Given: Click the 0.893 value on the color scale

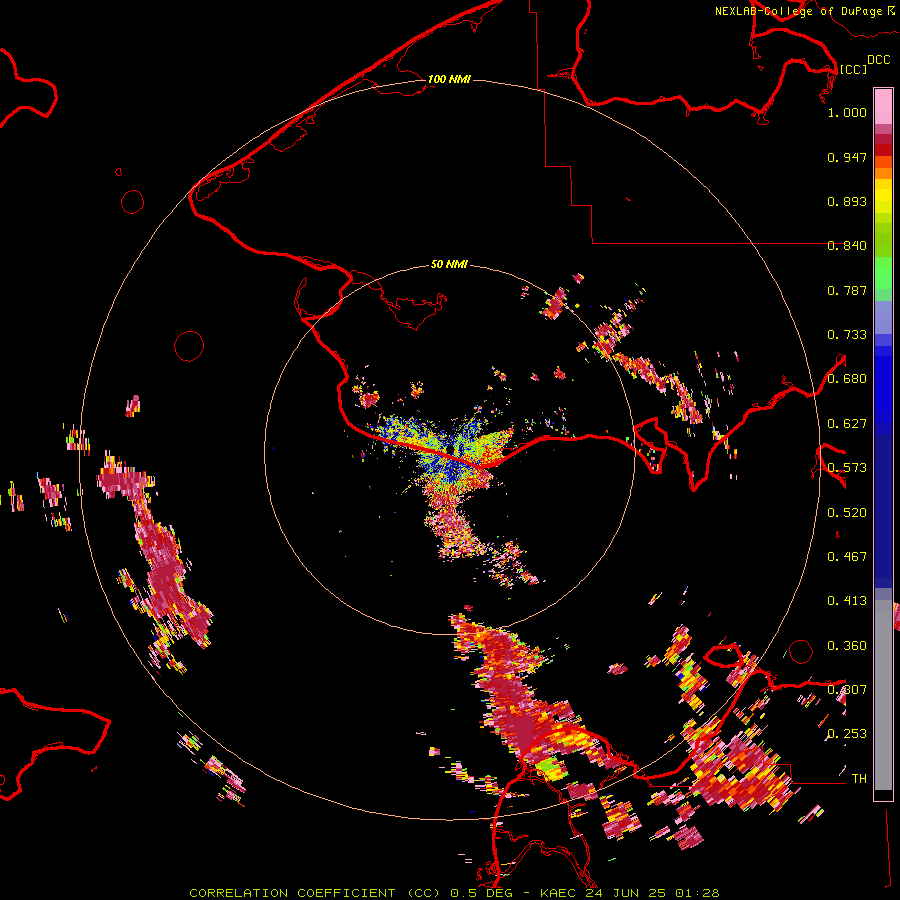Looking at the screenshot, I should tap(847, 201).
